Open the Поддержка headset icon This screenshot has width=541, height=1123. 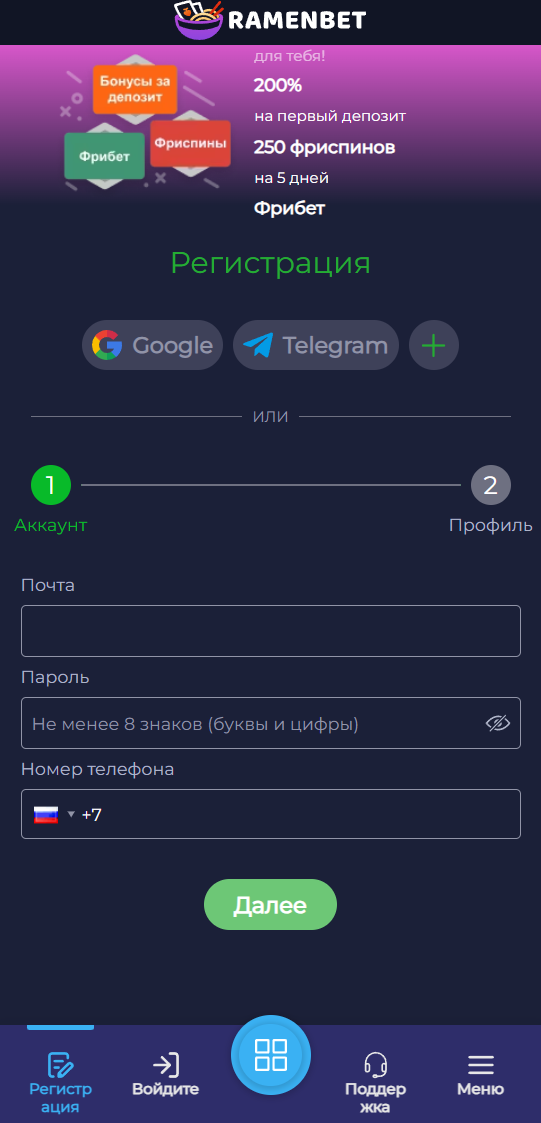[x=375, y=1065]
